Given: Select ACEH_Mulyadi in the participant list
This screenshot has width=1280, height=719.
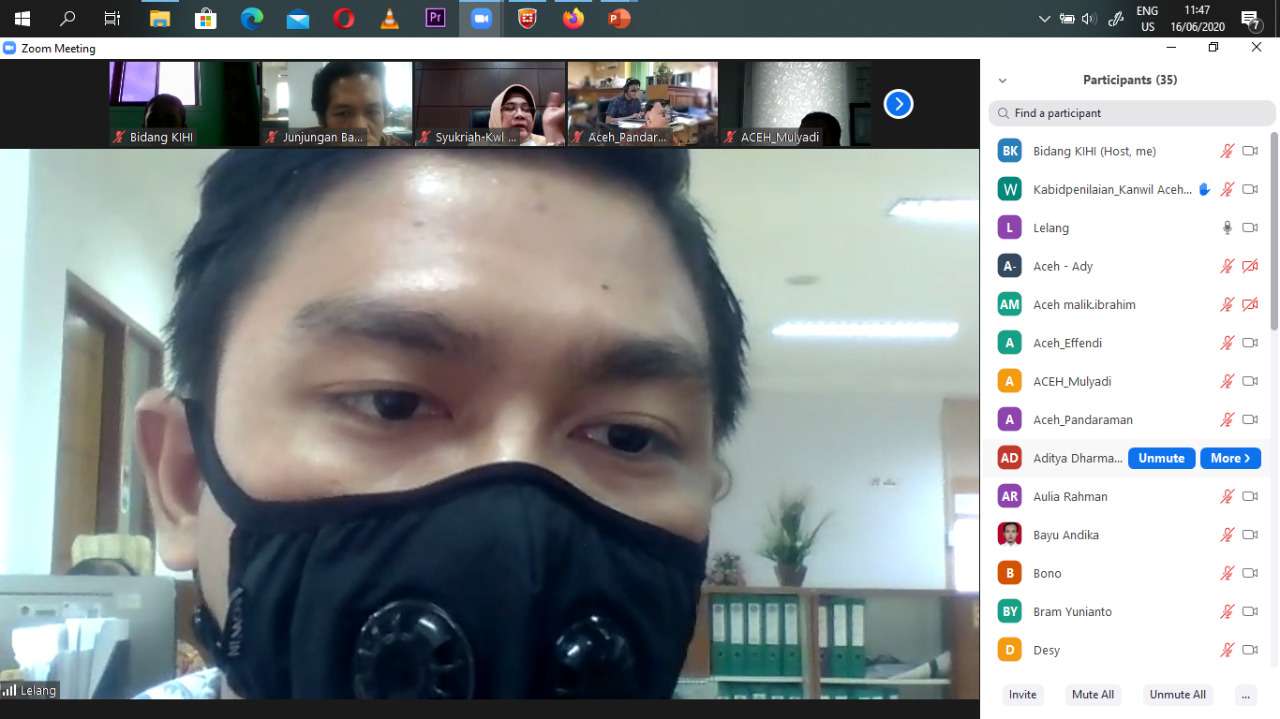Looking at the screenshot, I should (1072, 382).
